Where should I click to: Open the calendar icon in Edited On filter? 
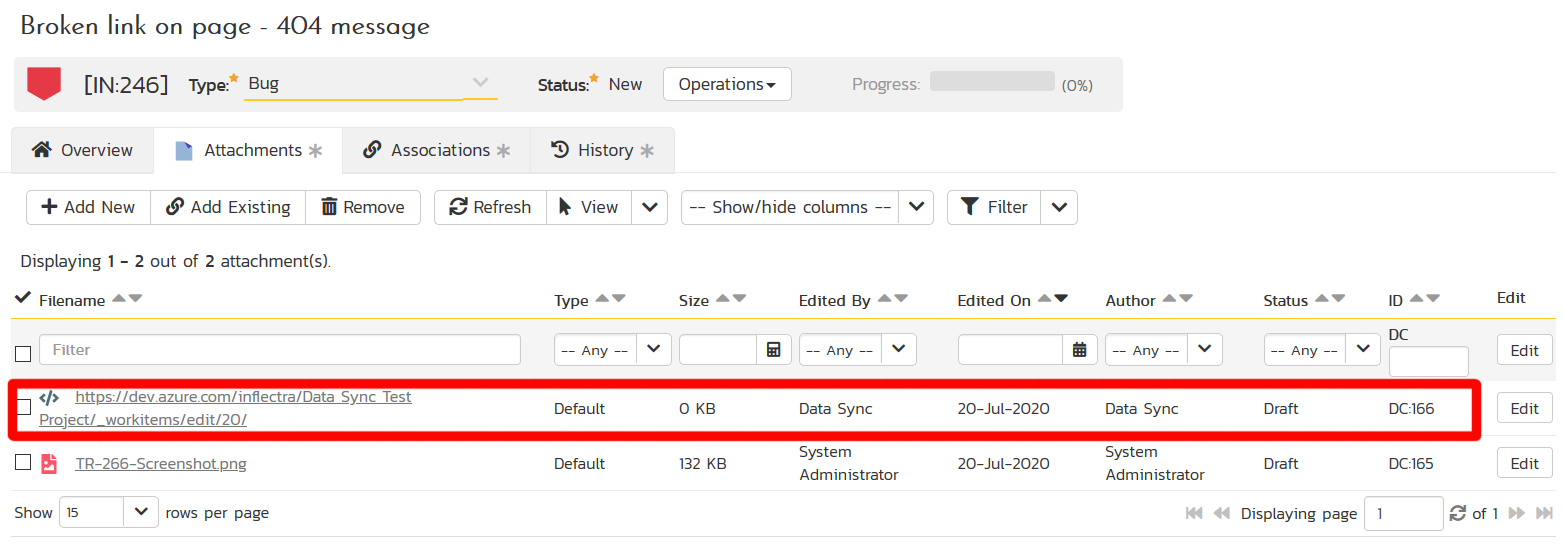click(x=1079, y=350)
